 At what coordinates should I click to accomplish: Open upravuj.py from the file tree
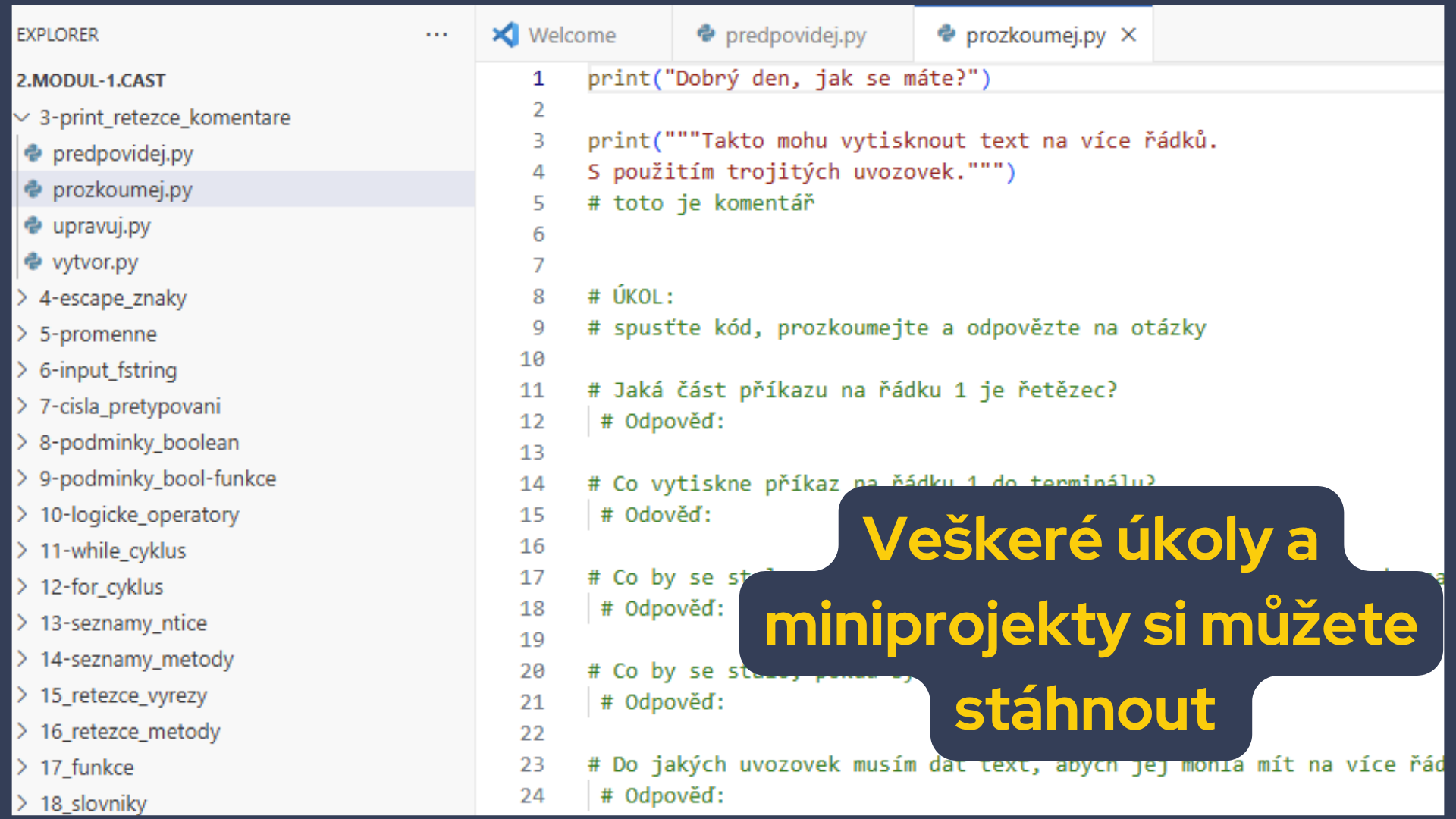(101, 226)
